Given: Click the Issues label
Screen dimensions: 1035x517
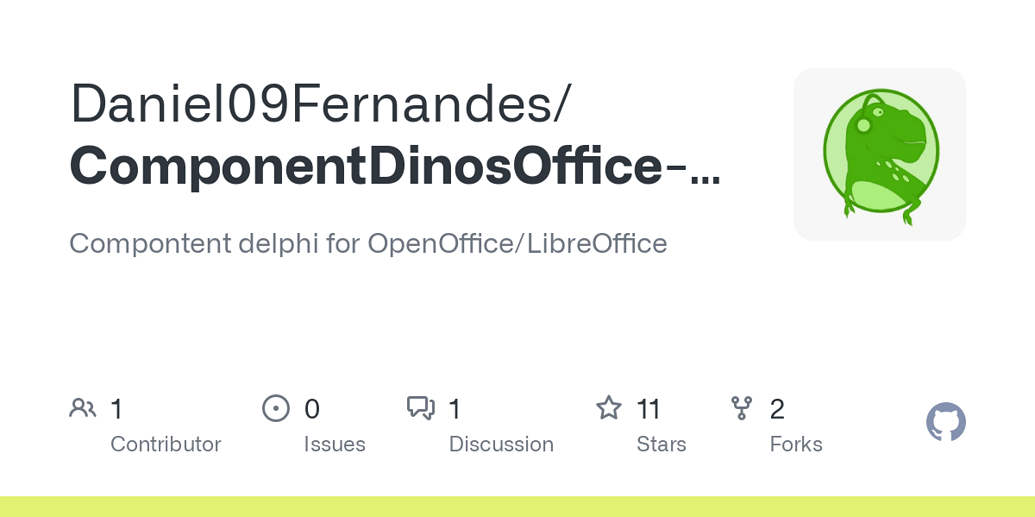Looking at the screenshot, I should [x=335, y=444].
